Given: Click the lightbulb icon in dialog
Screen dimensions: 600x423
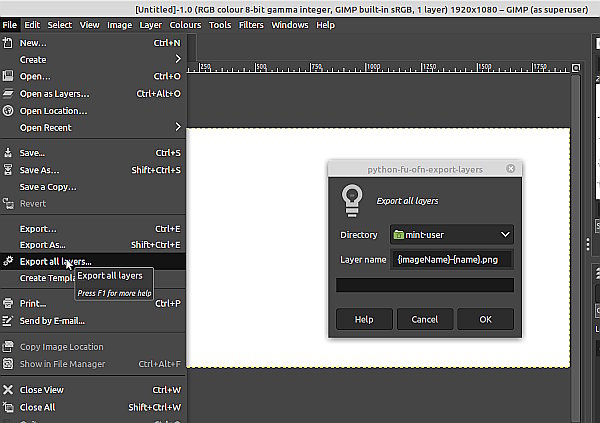Looking at the screenshot, I should (x=352, y=201).
